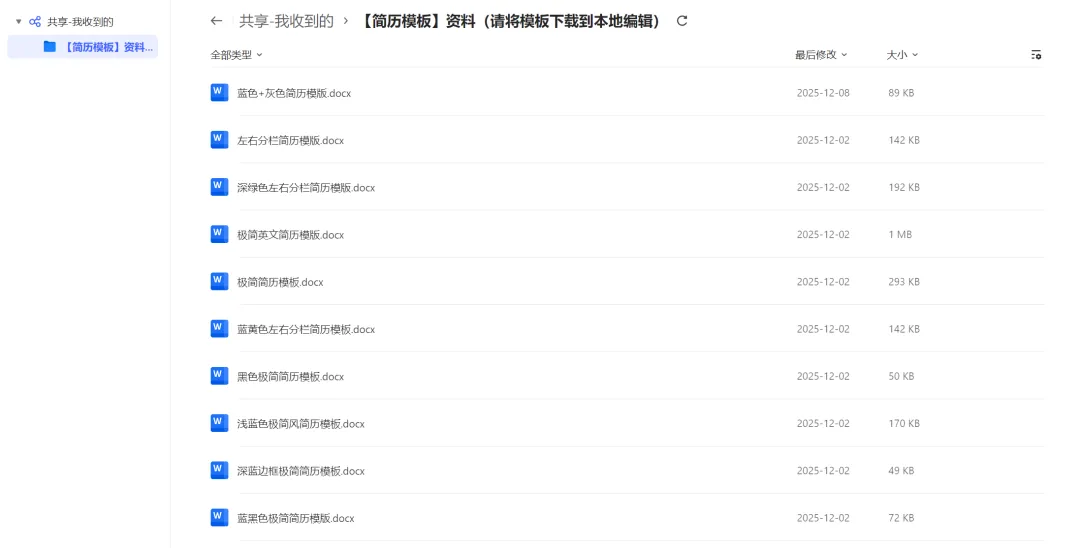Viewport: 1080px width, 548px height.
Task: Click the 89 KB size value
Action: pos(901,93)
